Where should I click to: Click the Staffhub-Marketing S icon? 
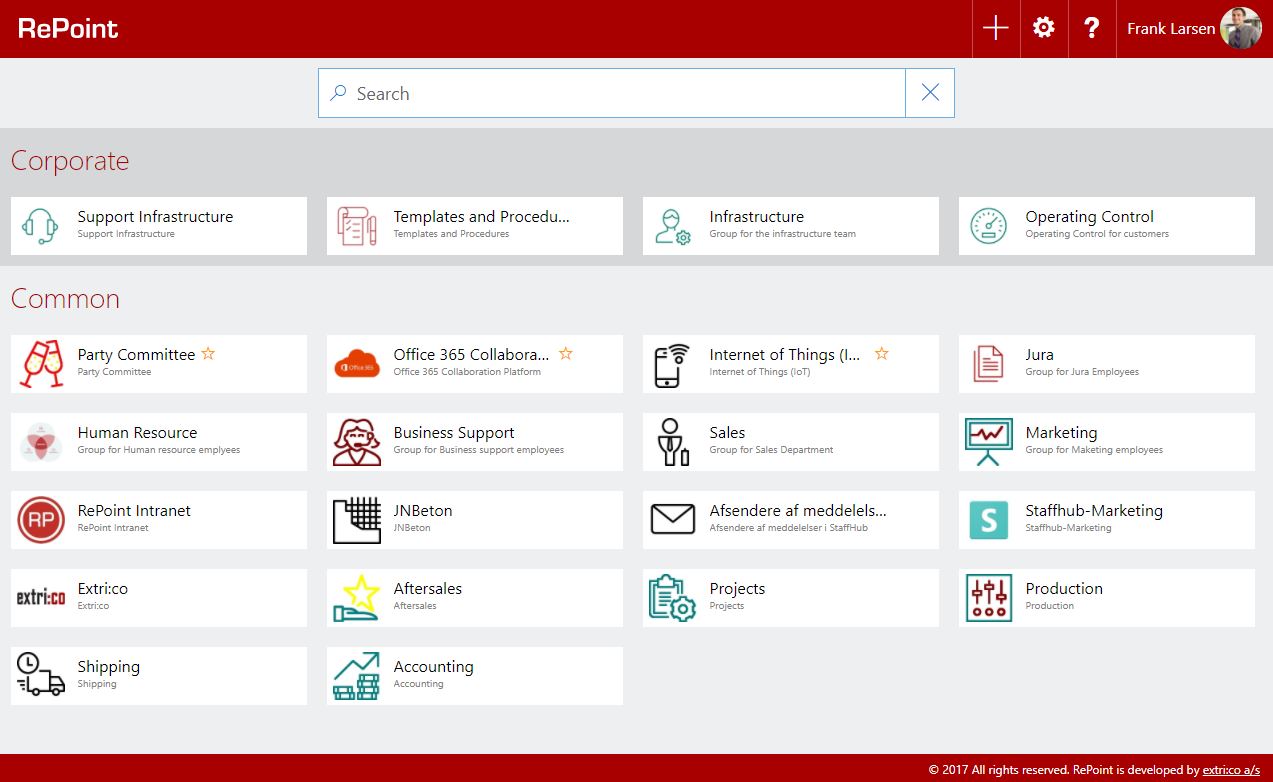(x=989, y=520)
